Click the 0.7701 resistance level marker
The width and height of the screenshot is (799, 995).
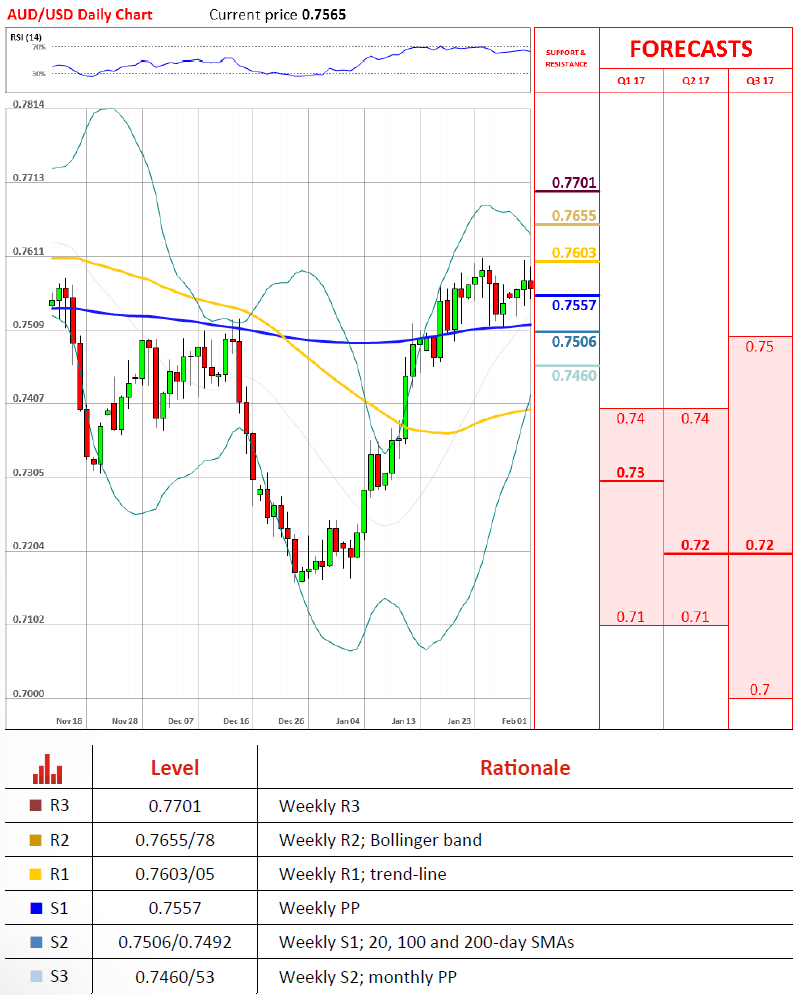(x=574, y=183)
